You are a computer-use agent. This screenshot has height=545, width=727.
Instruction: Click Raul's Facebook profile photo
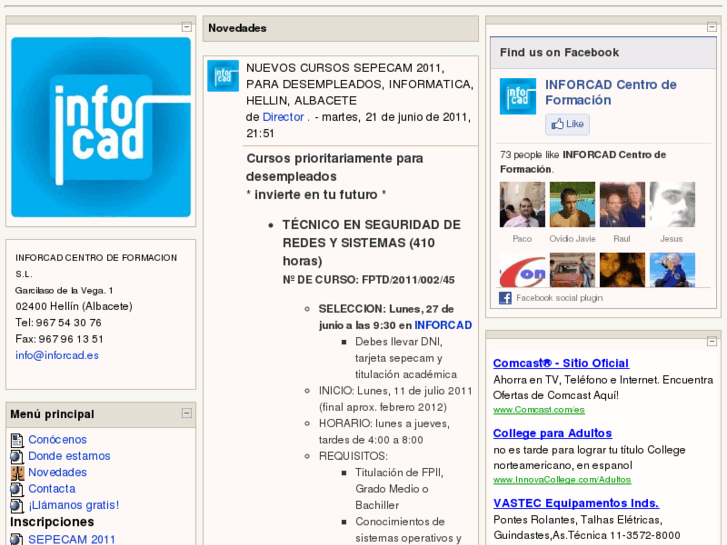tap(622, 205)
